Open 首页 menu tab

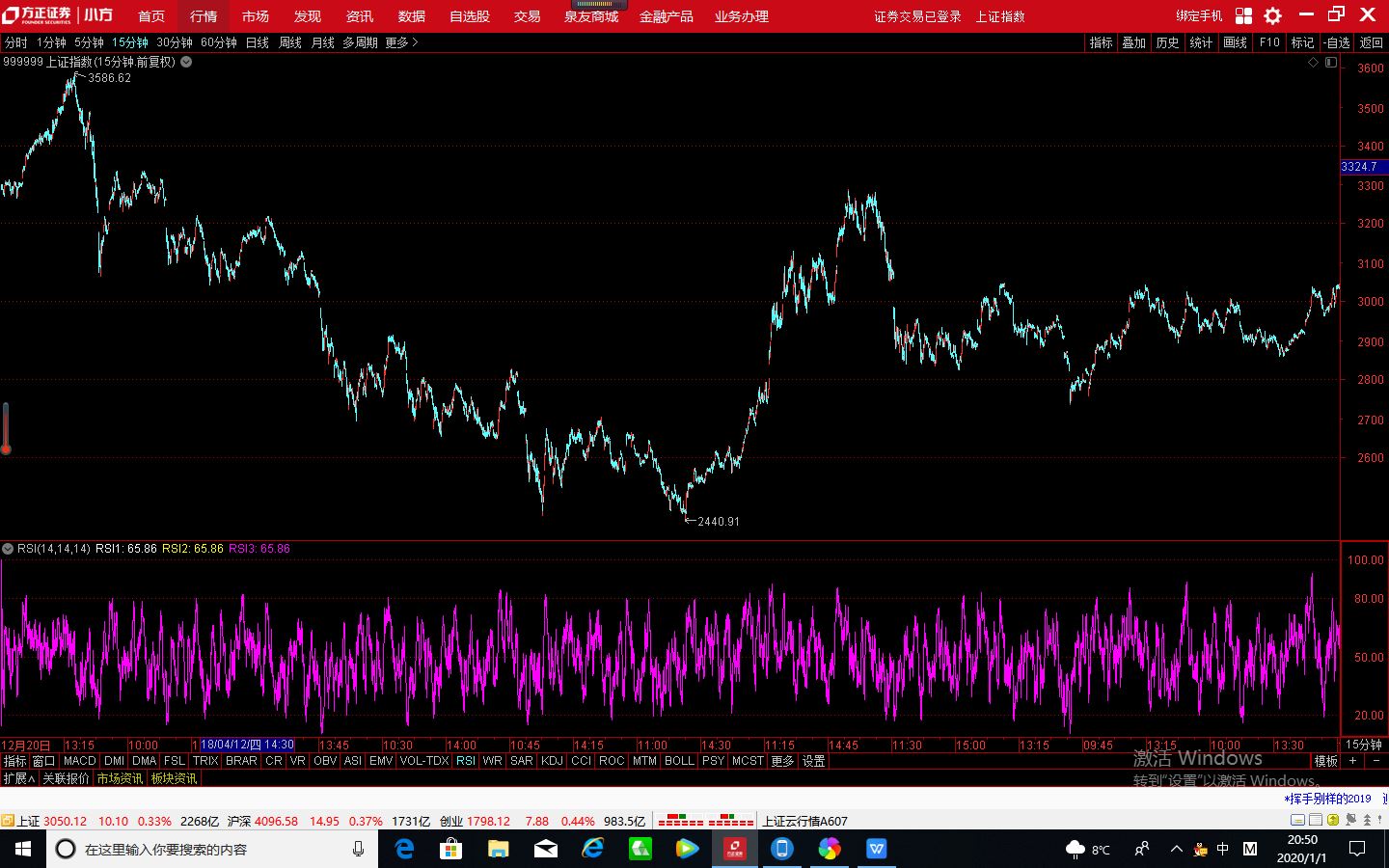[151, 16]
